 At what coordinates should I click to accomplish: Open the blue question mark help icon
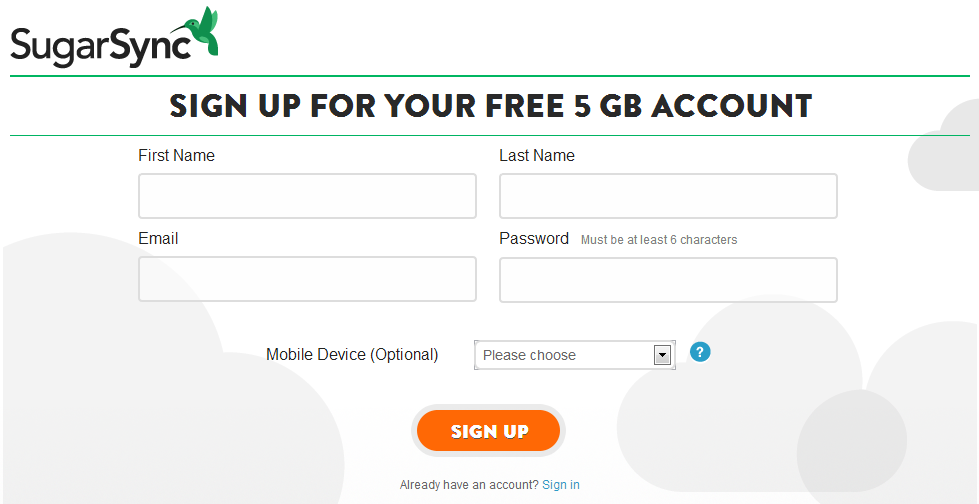(700, 352)
